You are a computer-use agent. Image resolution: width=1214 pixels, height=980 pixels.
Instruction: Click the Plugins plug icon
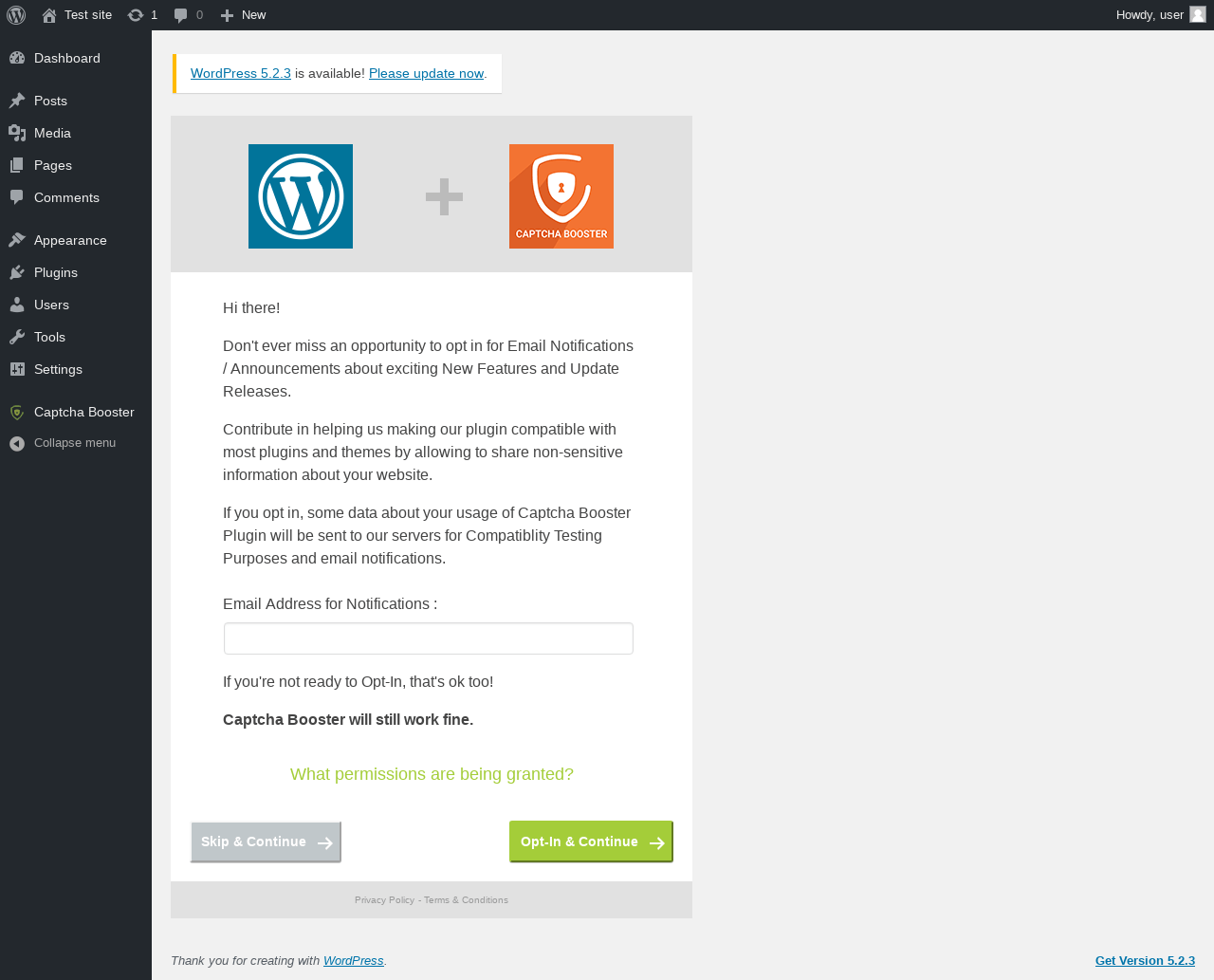click(x=17, y=272)
